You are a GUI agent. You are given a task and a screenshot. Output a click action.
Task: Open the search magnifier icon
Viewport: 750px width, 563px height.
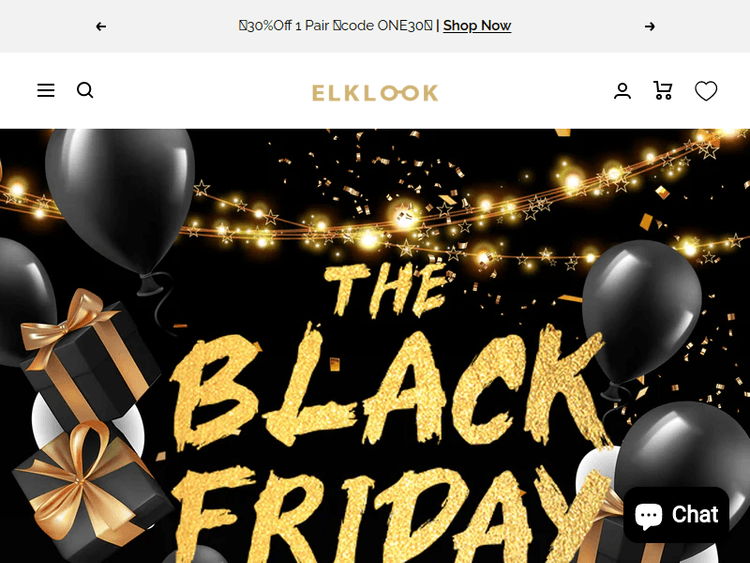point(85,90)
